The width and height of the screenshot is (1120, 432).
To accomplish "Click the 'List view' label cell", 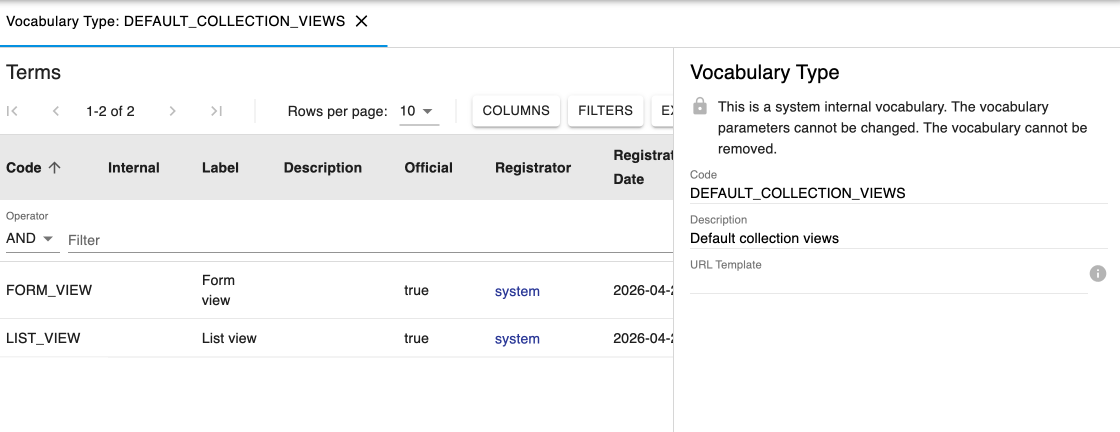I will click(x=229, y=338).
